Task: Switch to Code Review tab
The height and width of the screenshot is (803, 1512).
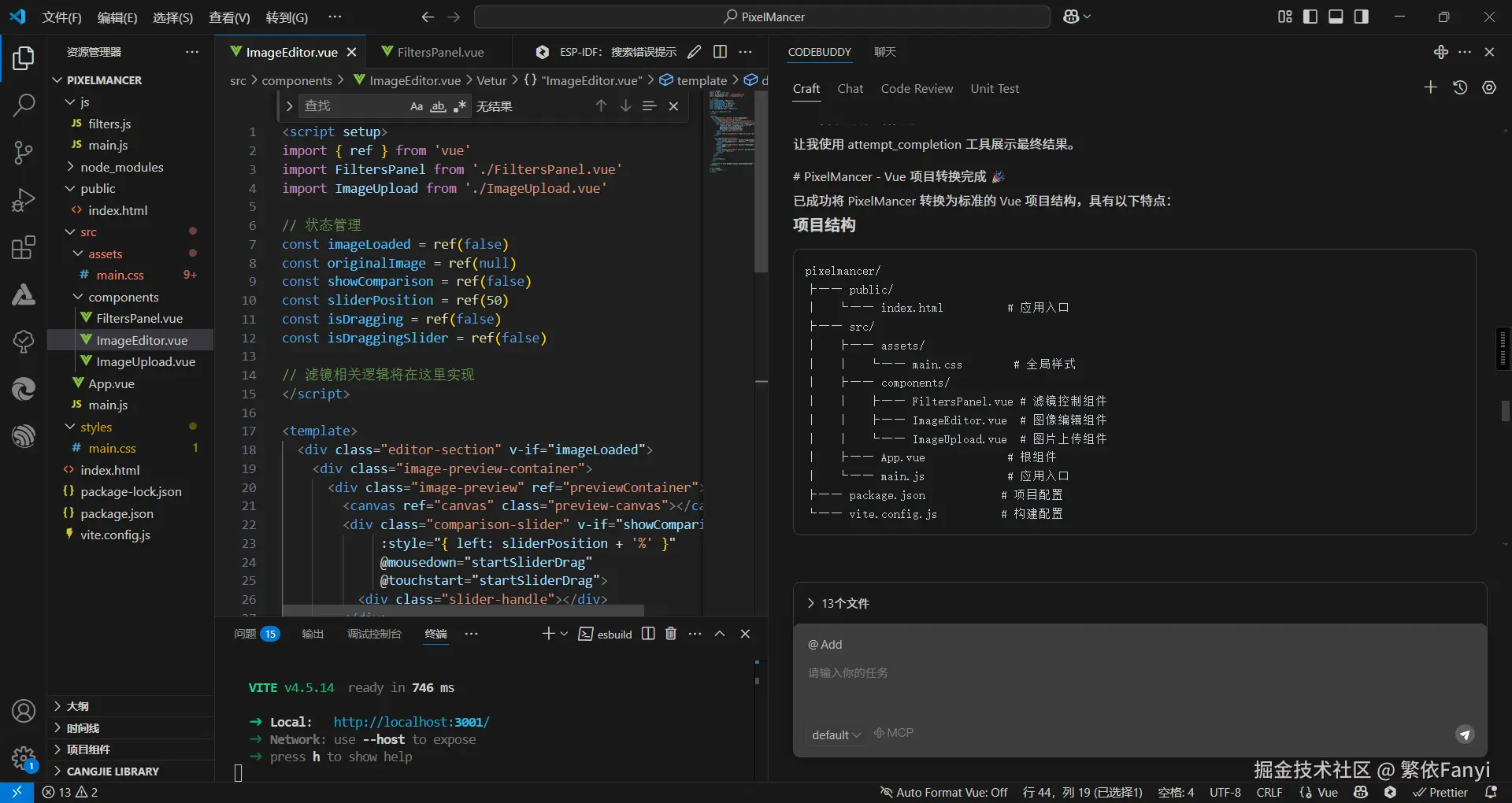Action: [917, 88]
